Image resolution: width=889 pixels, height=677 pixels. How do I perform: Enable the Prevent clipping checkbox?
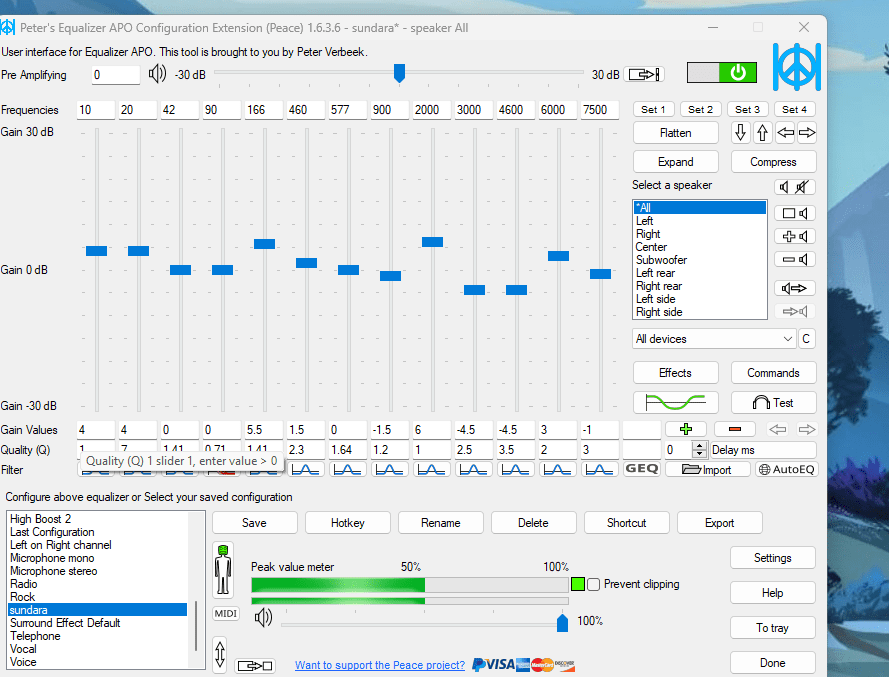(594, 585)
